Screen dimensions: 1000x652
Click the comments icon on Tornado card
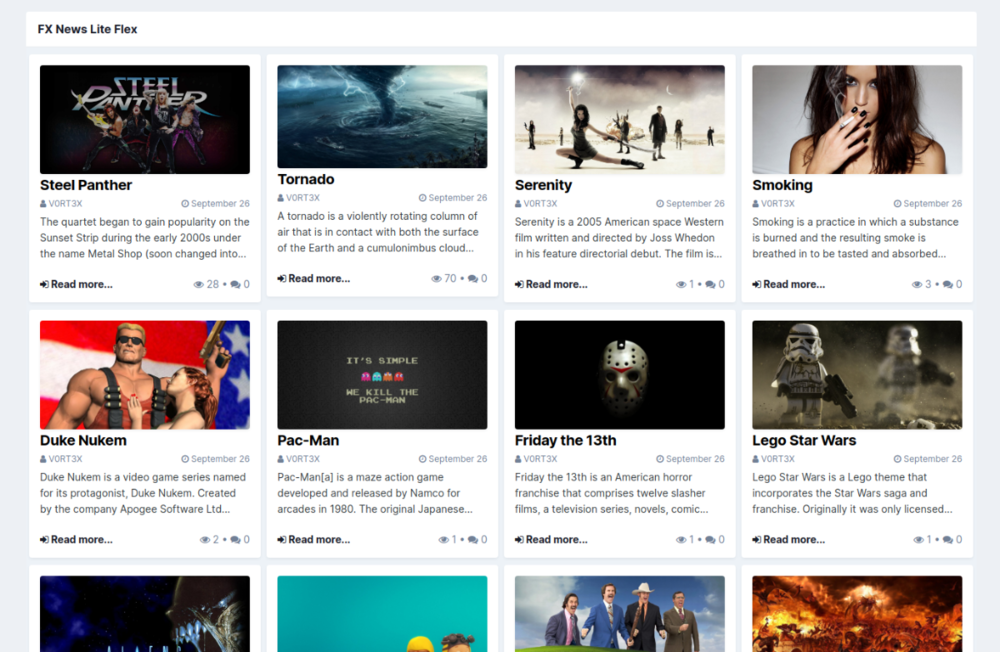pos(473,279)
